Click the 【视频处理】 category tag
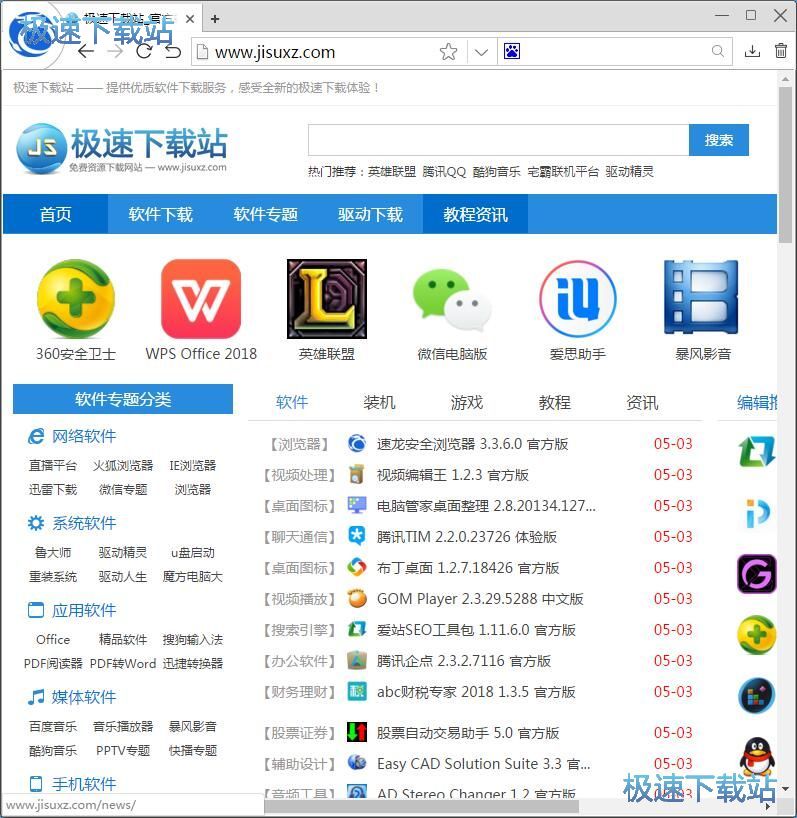 pyautogui.click(x=300, y=475)
